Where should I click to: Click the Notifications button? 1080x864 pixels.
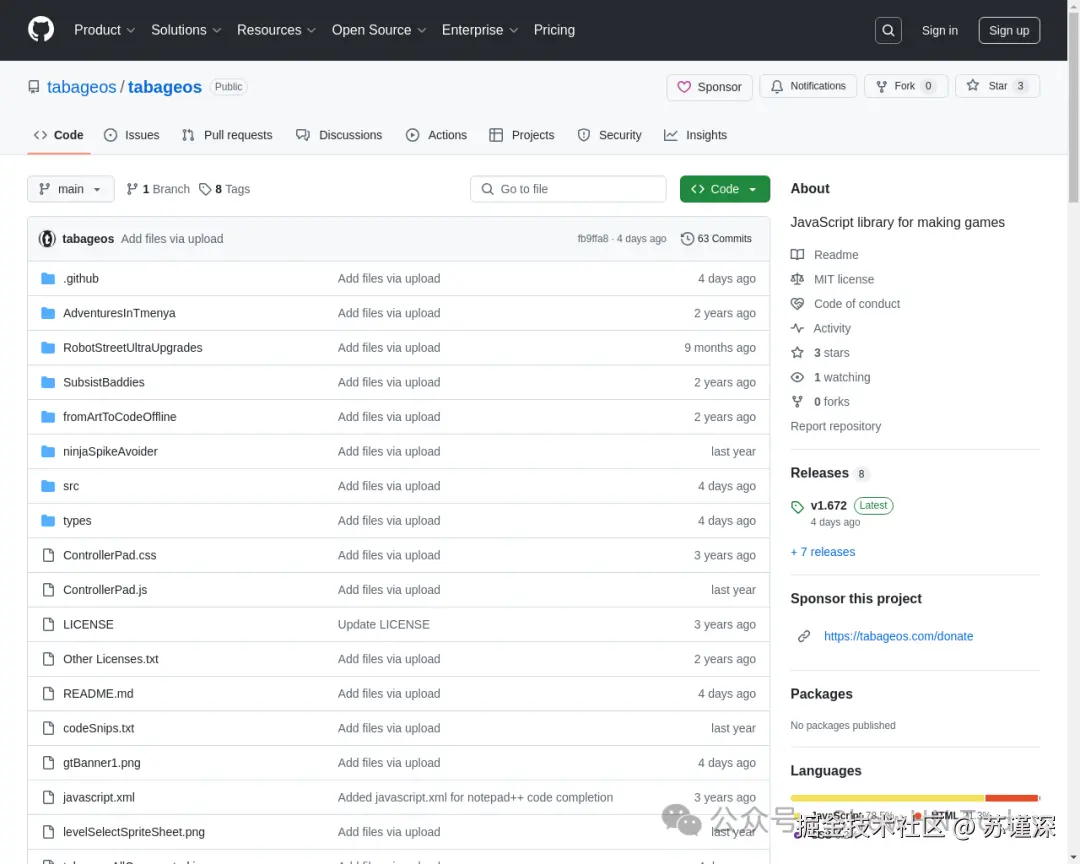coord(808,86)
